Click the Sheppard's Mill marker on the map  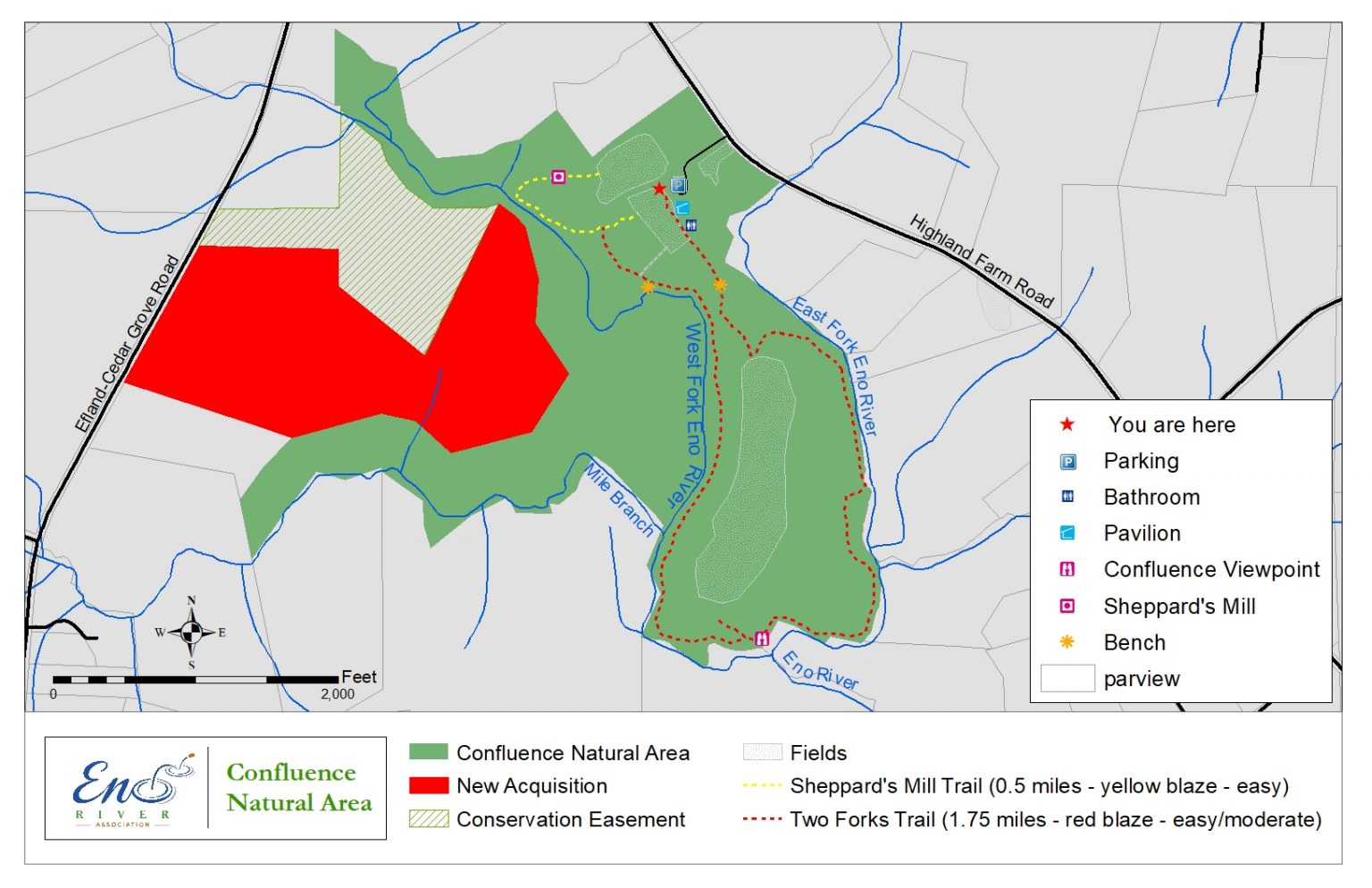click(558, 177)
